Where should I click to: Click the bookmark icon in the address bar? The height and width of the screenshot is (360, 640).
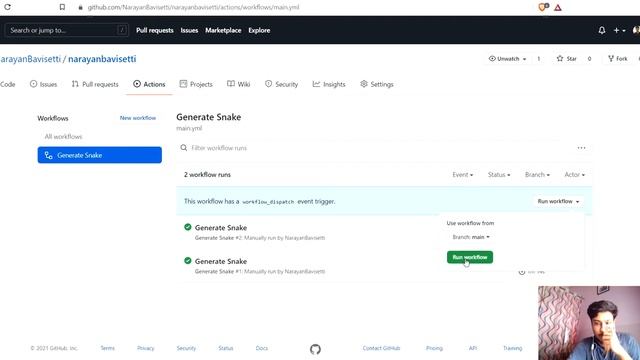click(x=62, y=7)
